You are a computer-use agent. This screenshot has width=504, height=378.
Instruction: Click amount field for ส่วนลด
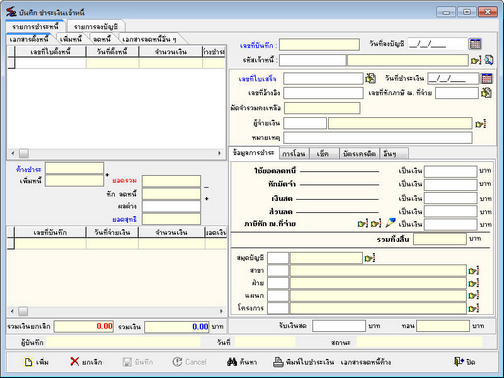(x=450, y=211)
